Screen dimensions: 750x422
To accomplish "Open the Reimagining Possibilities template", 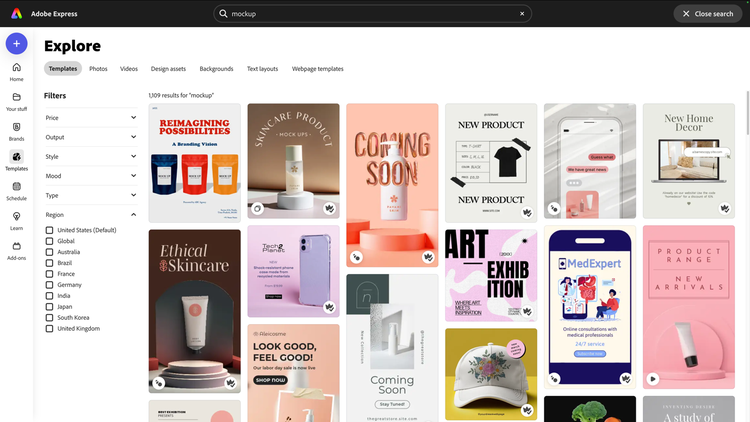I will pos(195,163).
